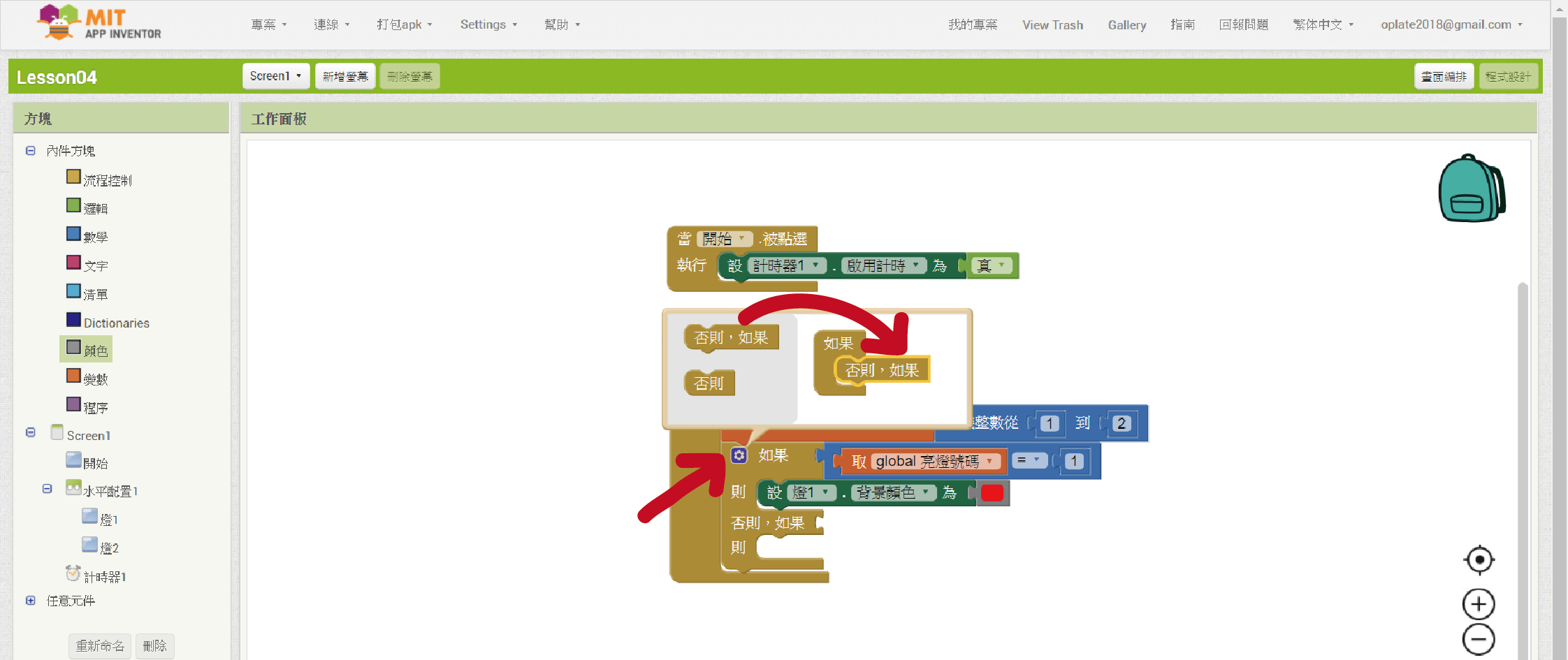Select the 流程控制 block category icon
Image resolution: width=1568 pixels, height=660 pixels.
(73, 177)
